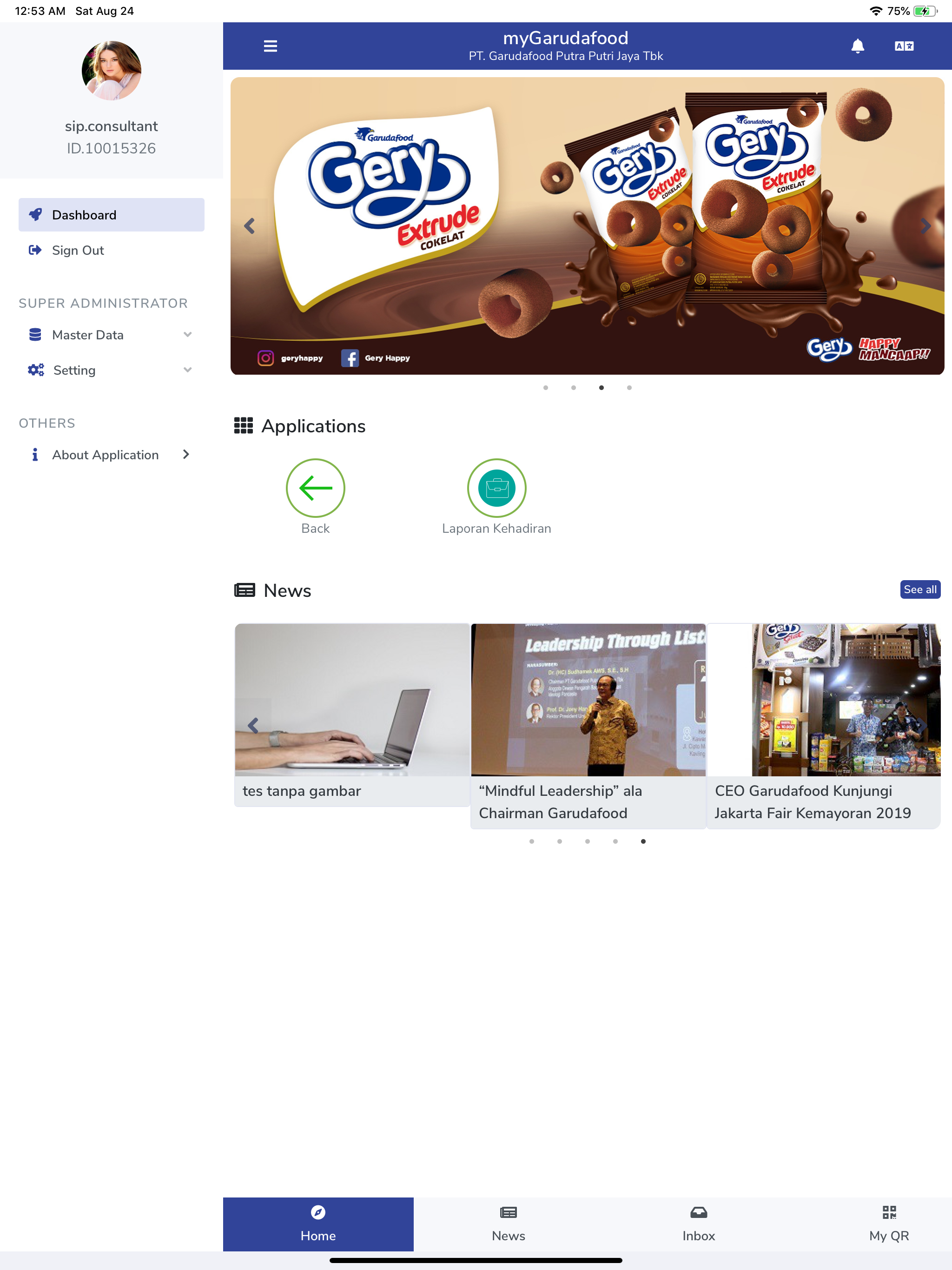Show previous news cards

pos(253,726)
